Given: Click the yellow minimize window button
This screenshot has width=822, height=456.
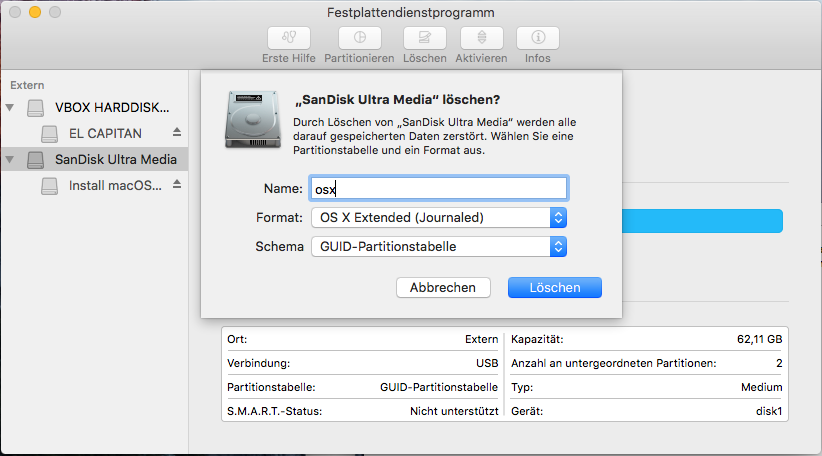Looking at the screenshot, I should point(35,12).
